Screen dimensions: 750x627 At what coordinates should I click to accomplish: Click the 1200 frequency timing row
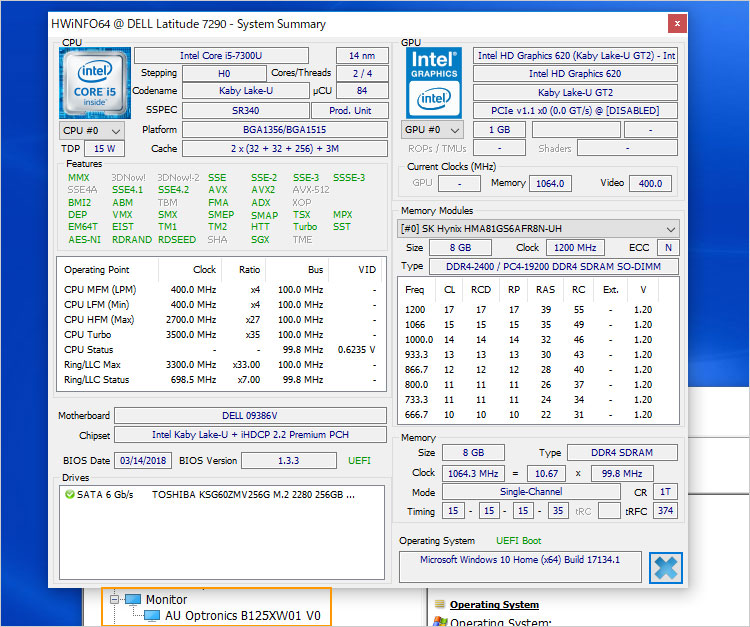click(538, 309)
